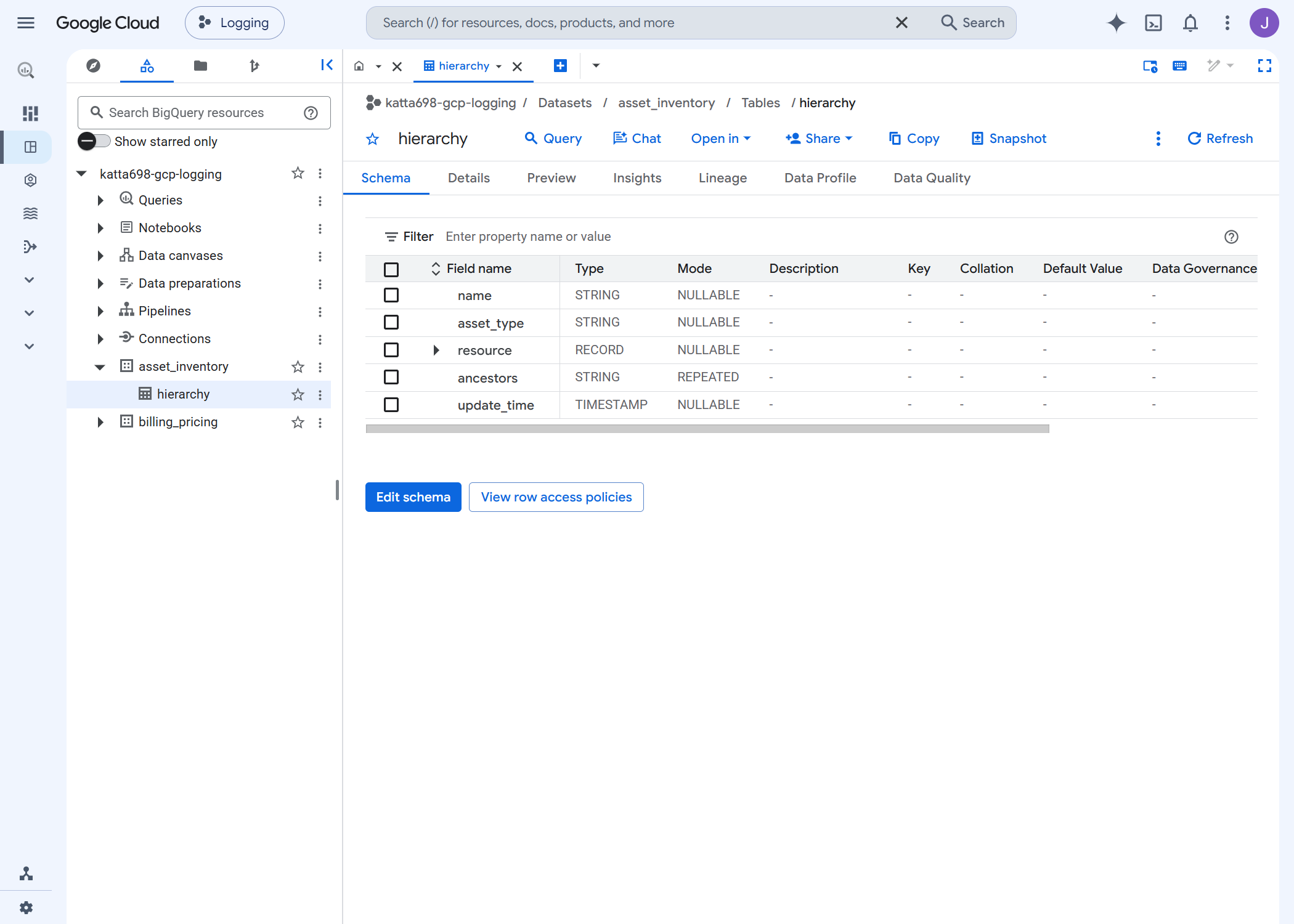Image resolution: width=1294 pixels, height=924 pixels.
Task: Star the billing_pricing dataset
Action: (x=298, y=422)
